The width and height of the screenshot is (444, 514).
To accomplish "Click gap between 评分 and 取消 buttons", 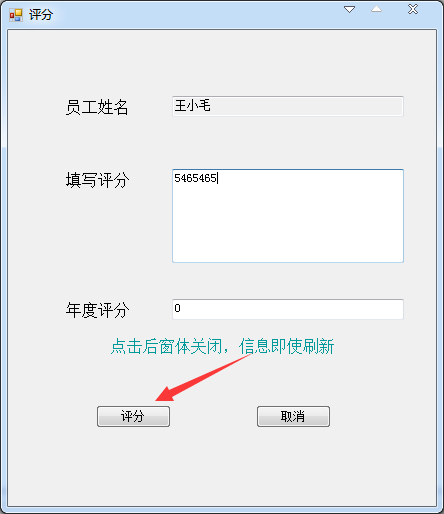I will tap(213, 416).
